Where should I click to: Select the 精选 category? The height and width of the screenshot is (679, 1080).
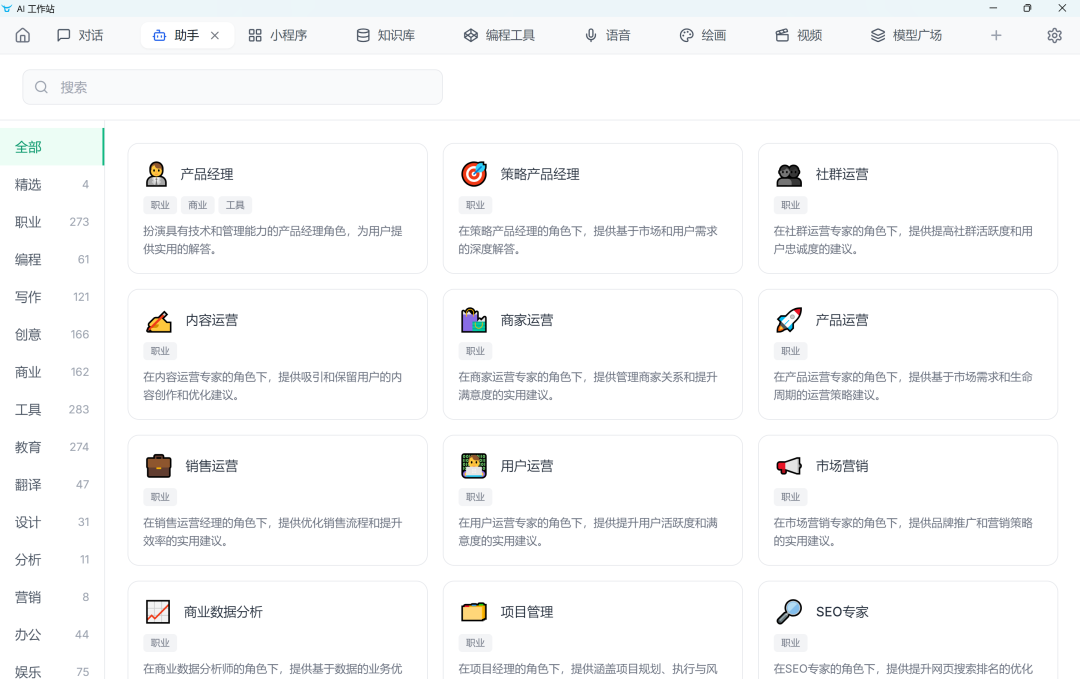pos(52,185)
